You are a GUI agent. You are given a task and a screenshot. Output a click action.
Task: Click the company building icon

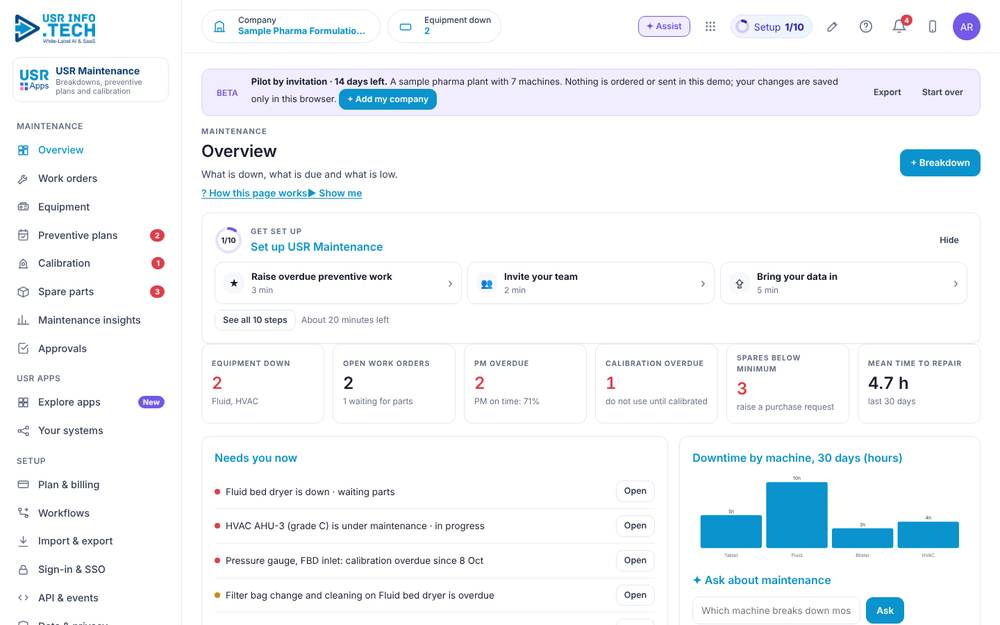(219, 26)
